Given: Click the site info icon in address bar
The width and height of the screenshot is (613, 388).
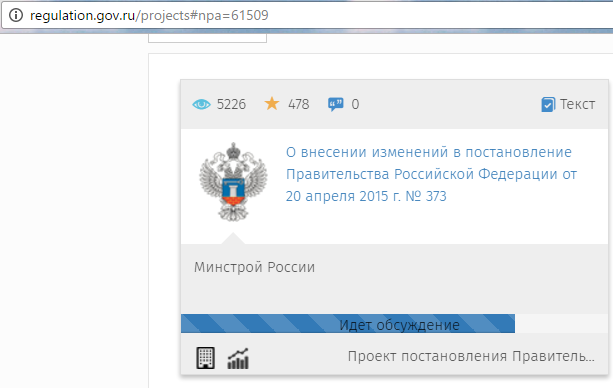Looking at the screenshot, I should 16,15.
